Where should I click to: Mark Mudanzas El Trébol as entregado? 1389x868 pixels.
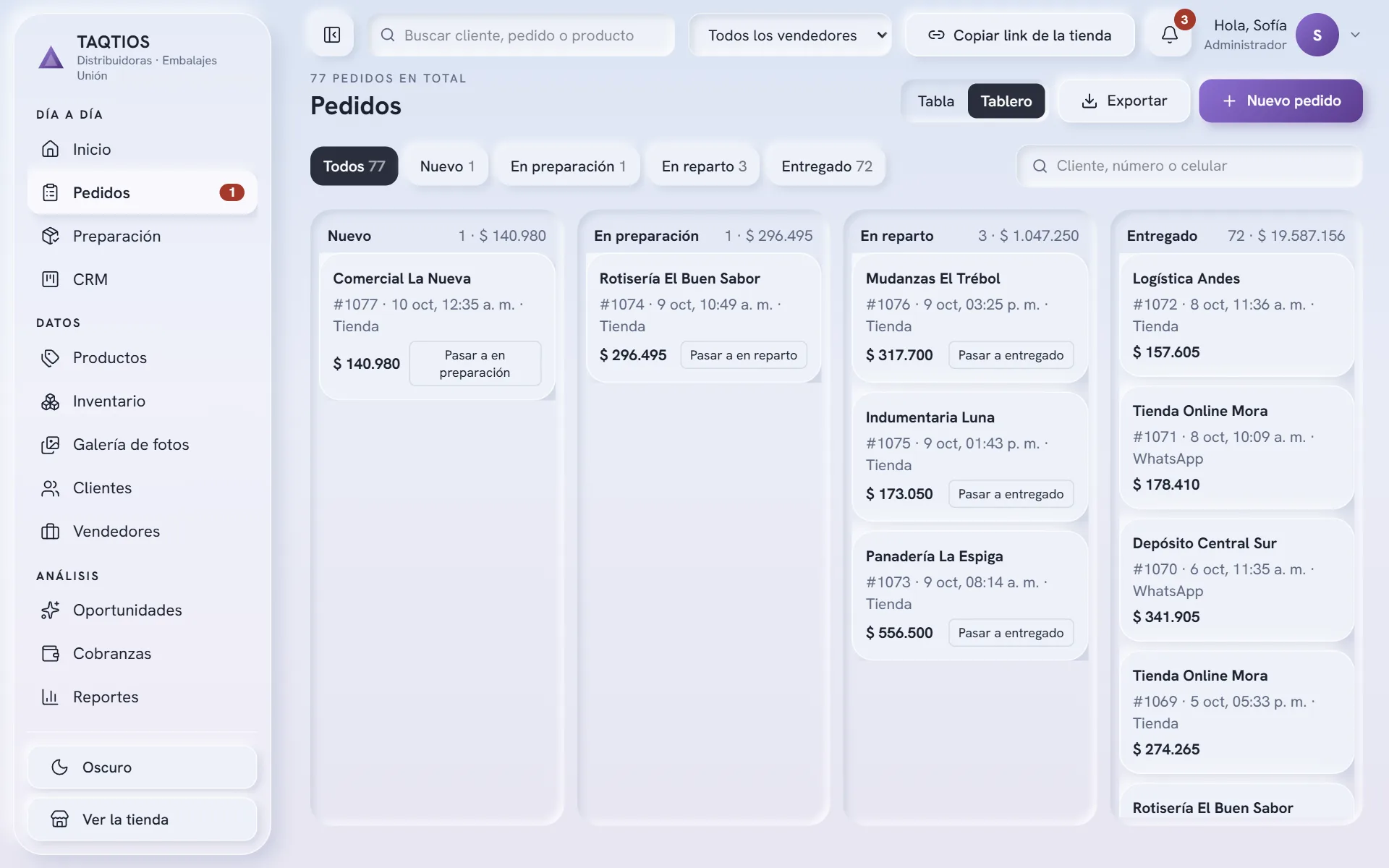(1011, 355)
